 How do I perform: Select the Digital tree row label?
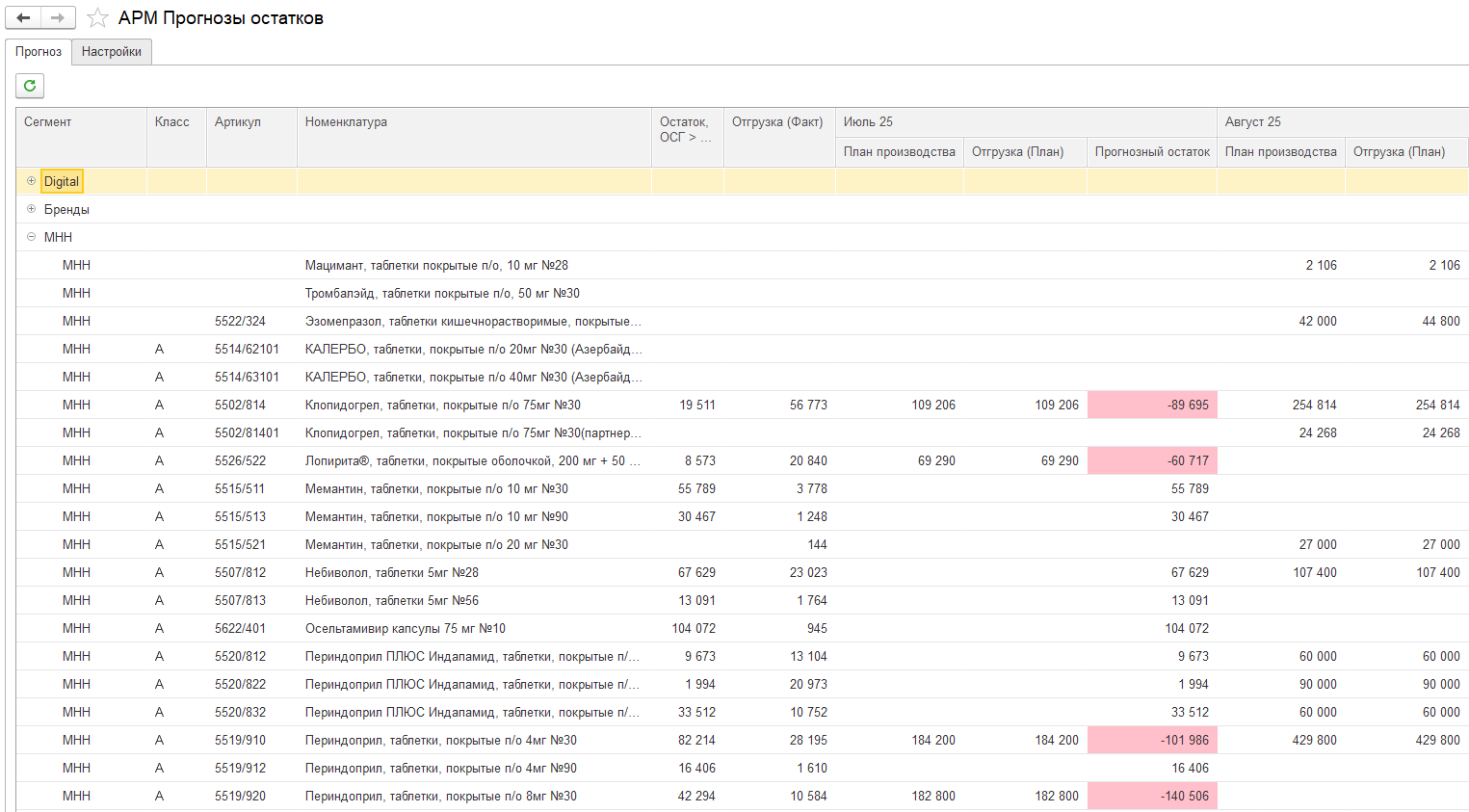click(x=62, y=181)
